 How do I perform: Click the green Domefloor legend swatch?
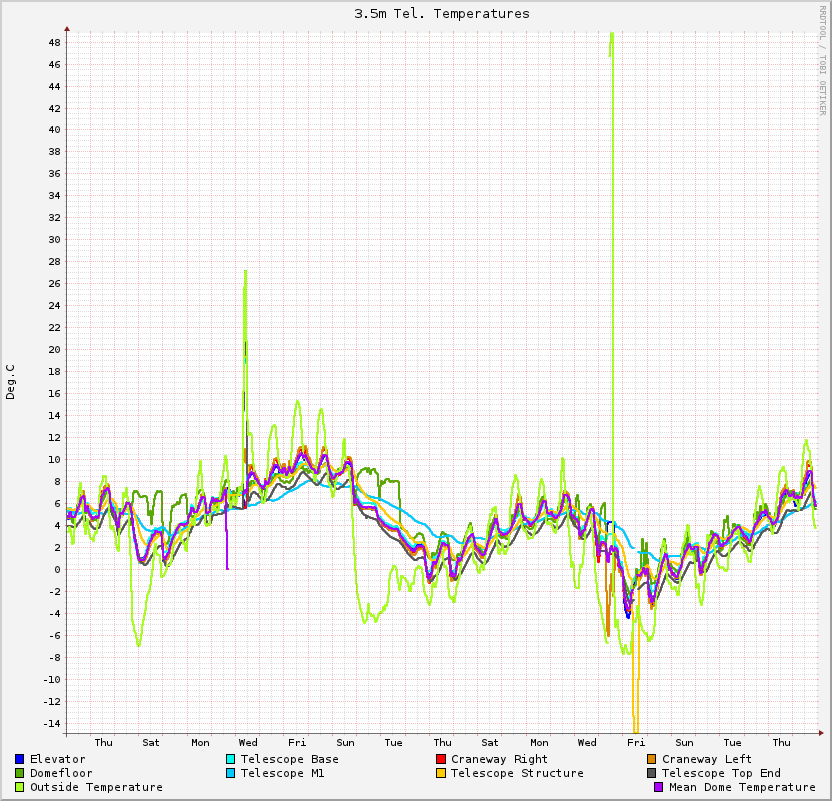pyautogui.click(x=20, y=773)
